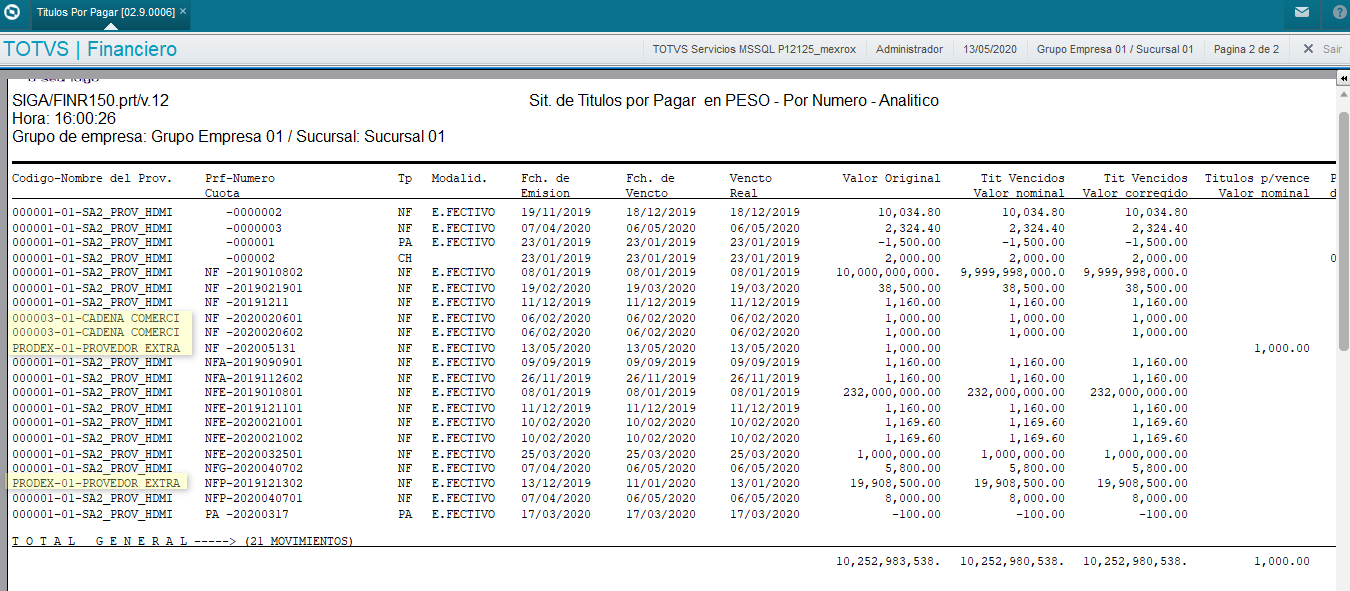Click the PRODEX-01-PROVEDOR EXTRA supplier in the NF -202005131 row
This screenshot has width=1350, height=591.
click(x=96, y=348)
